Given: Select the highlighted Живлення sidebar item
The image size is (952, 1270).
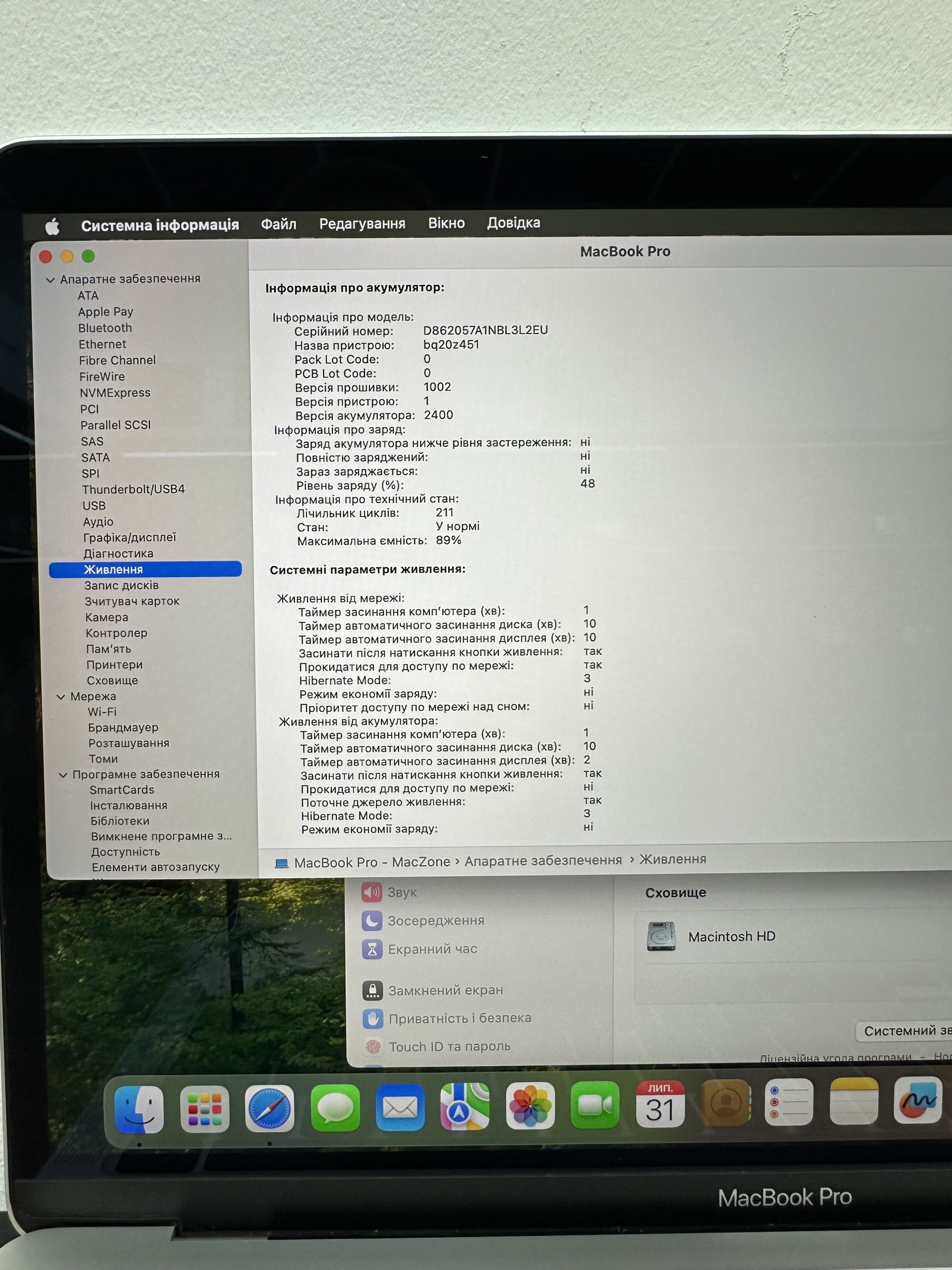Looking at the screenshot, I should pyautogui.click(x=145, y=569).
